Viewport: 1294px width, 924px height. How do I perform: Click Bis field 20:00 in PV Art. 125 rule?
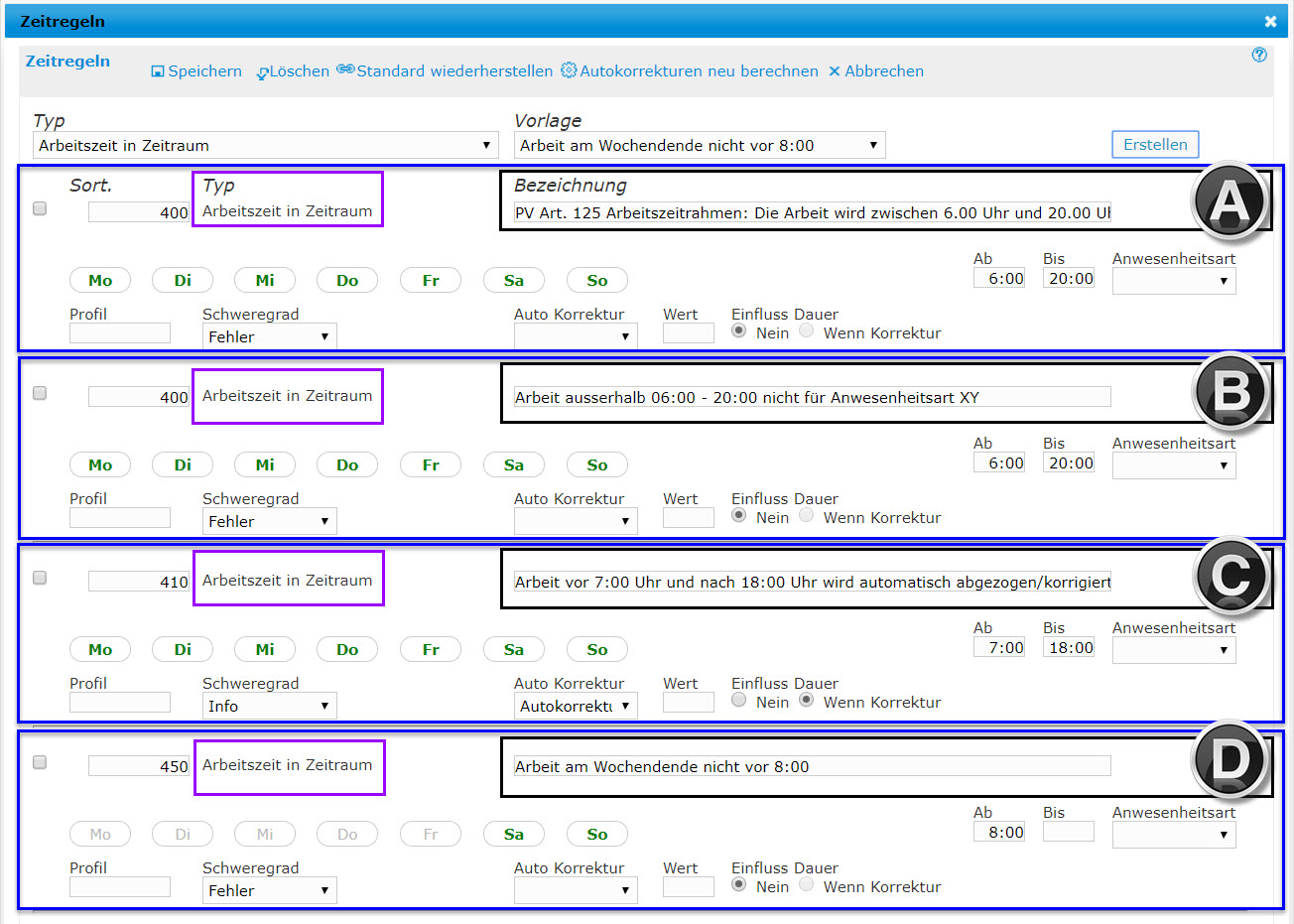[x=1069, y=278]
